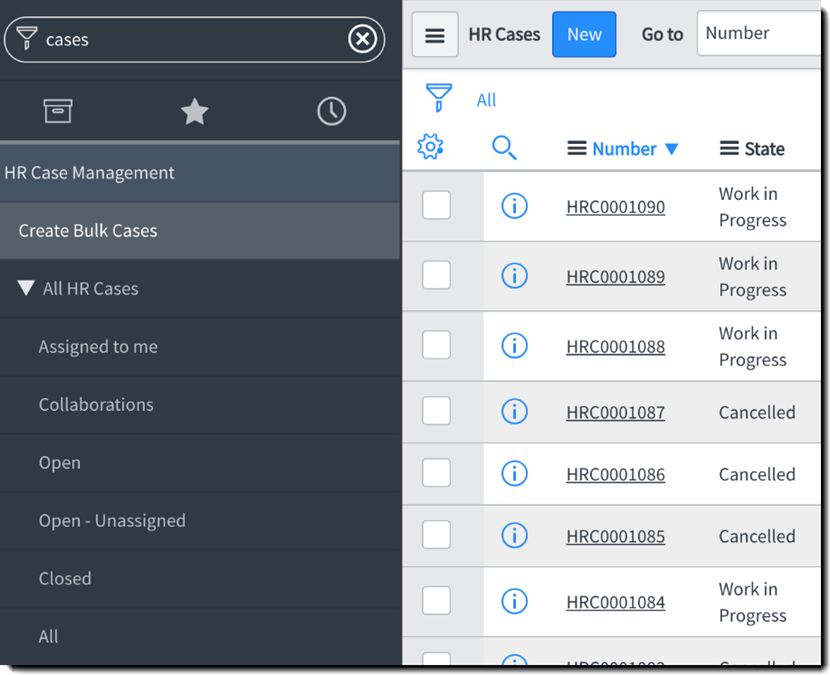The width and height of the screenshot is (830, 675).
Task: Click the New button
Action: 584,35
